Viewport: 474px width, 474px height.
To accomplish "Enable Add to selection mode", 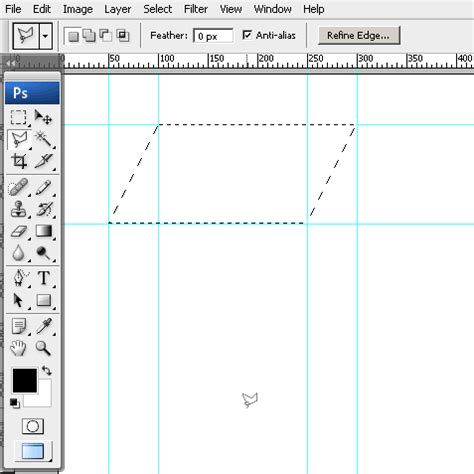I will pos(89,35).
